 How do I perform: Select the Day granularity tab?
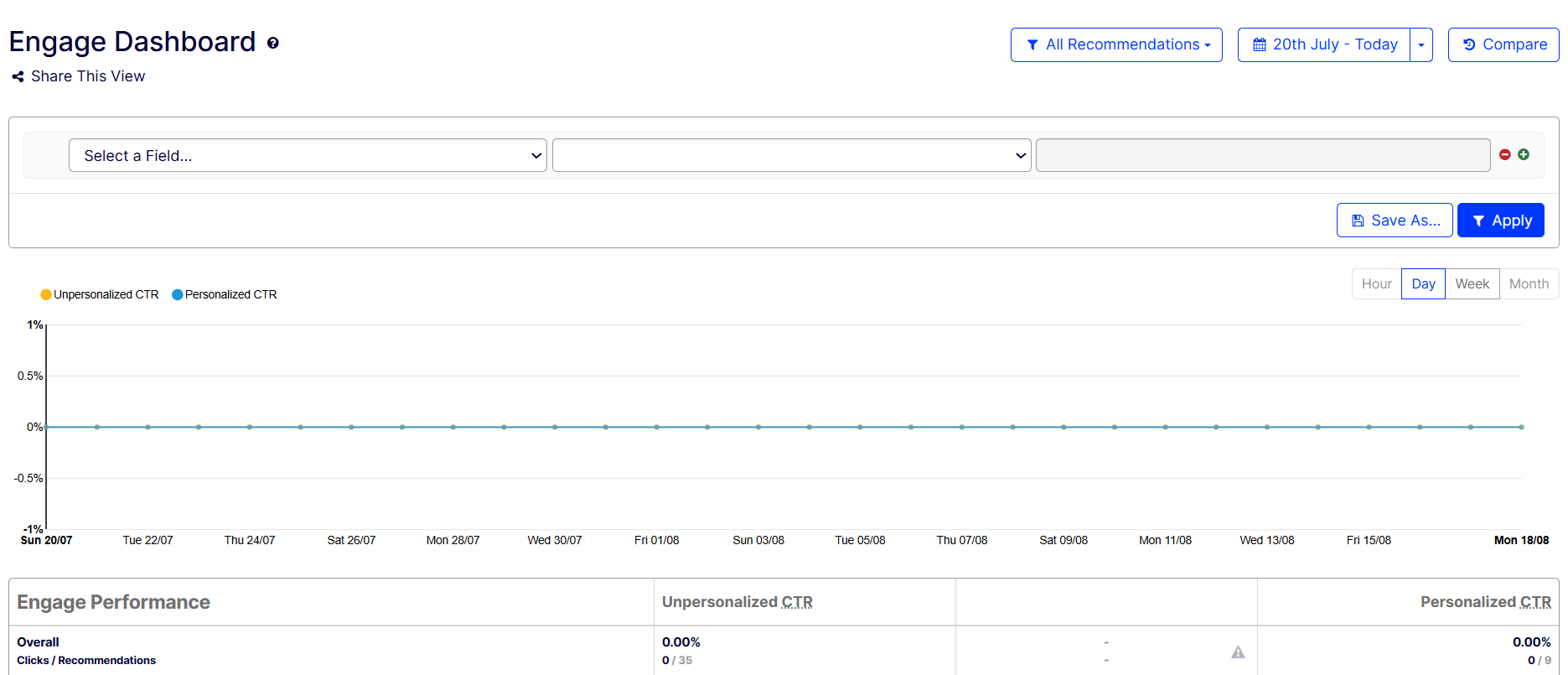tap(1423, 284)
